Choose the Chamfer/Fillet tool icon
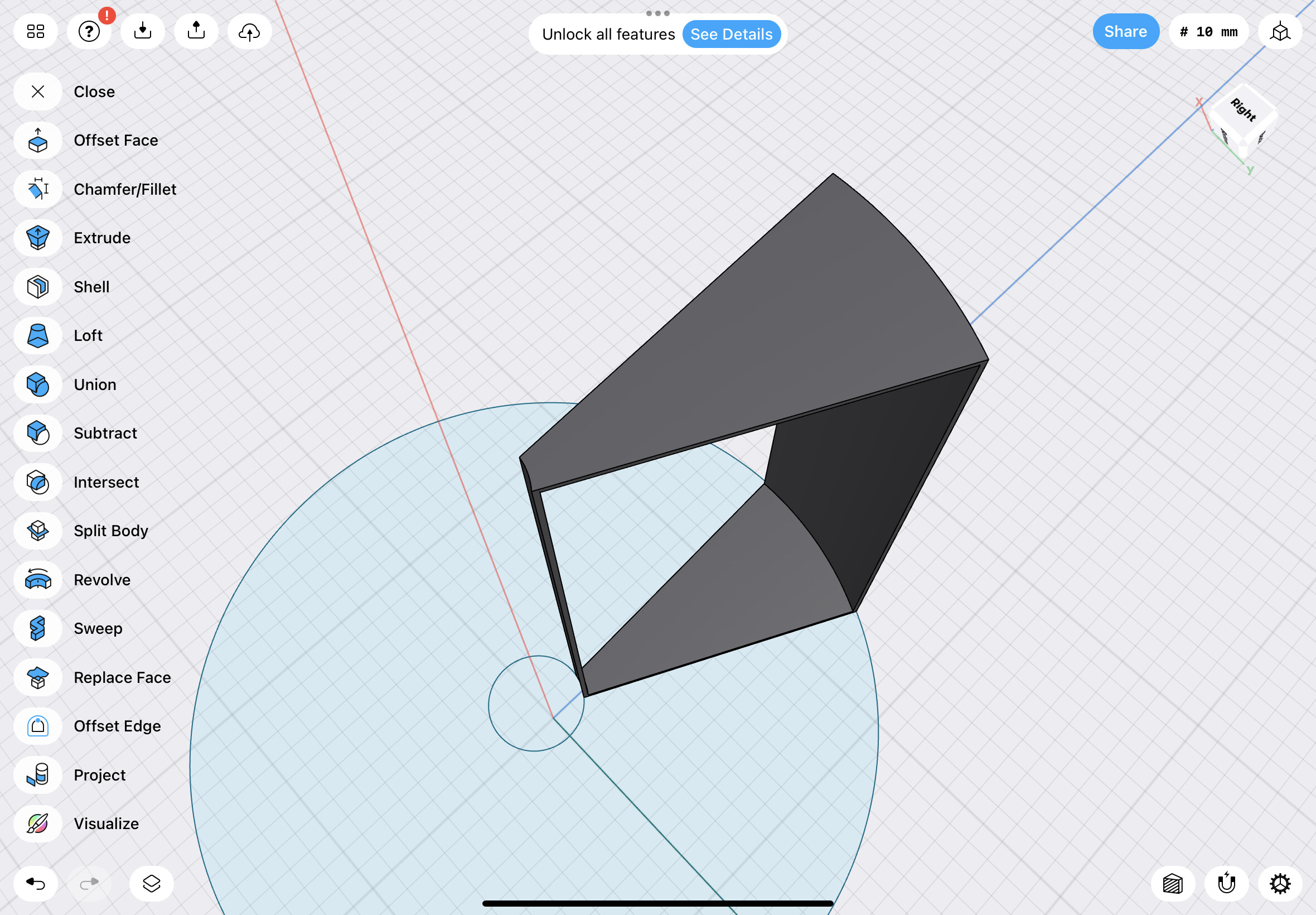 pyautogui.click(x=38, y=189)
